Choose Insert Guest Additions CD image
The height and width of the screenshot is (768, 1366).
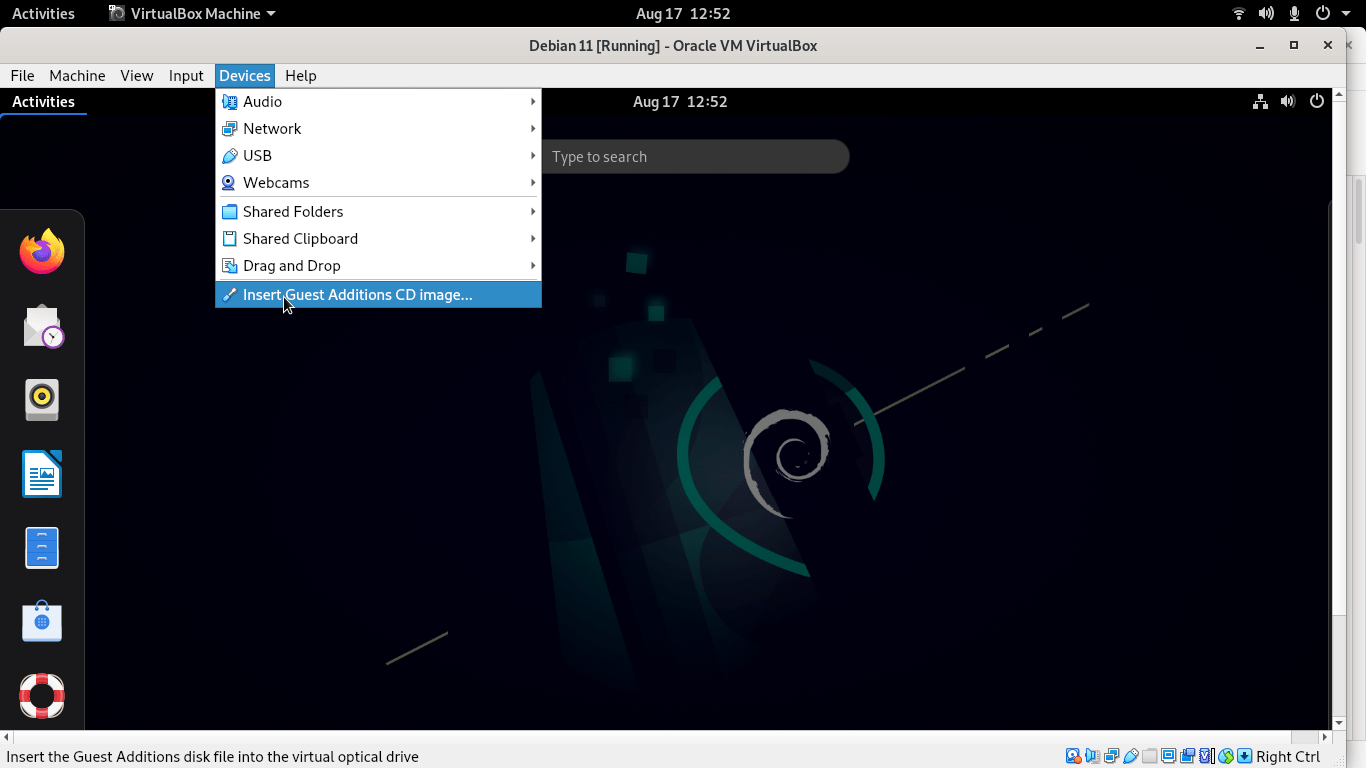click(378, 294)
